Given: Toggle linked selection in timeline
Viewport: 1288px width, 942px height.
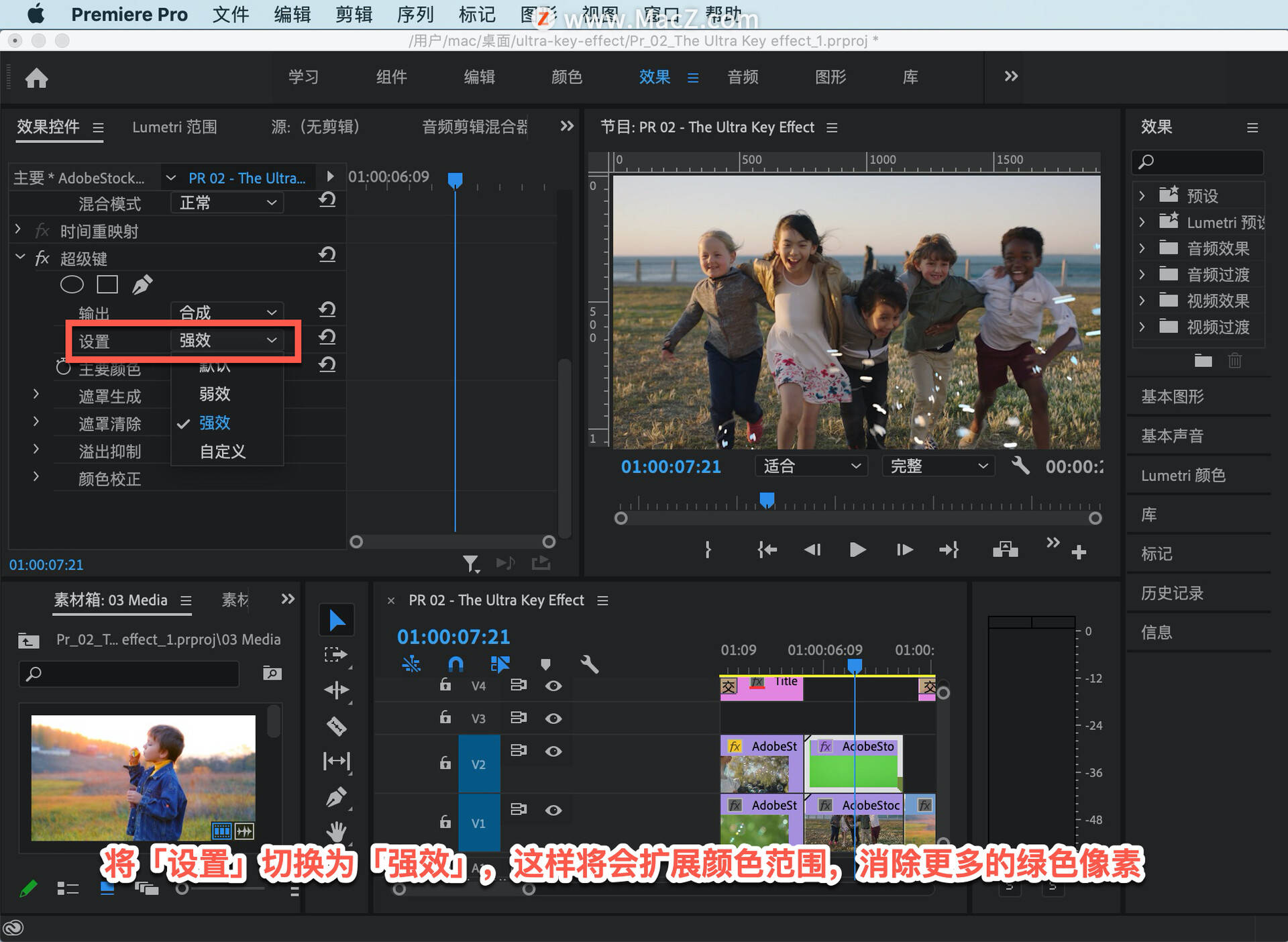Looking at the screenshot, I should pos(500,664).
